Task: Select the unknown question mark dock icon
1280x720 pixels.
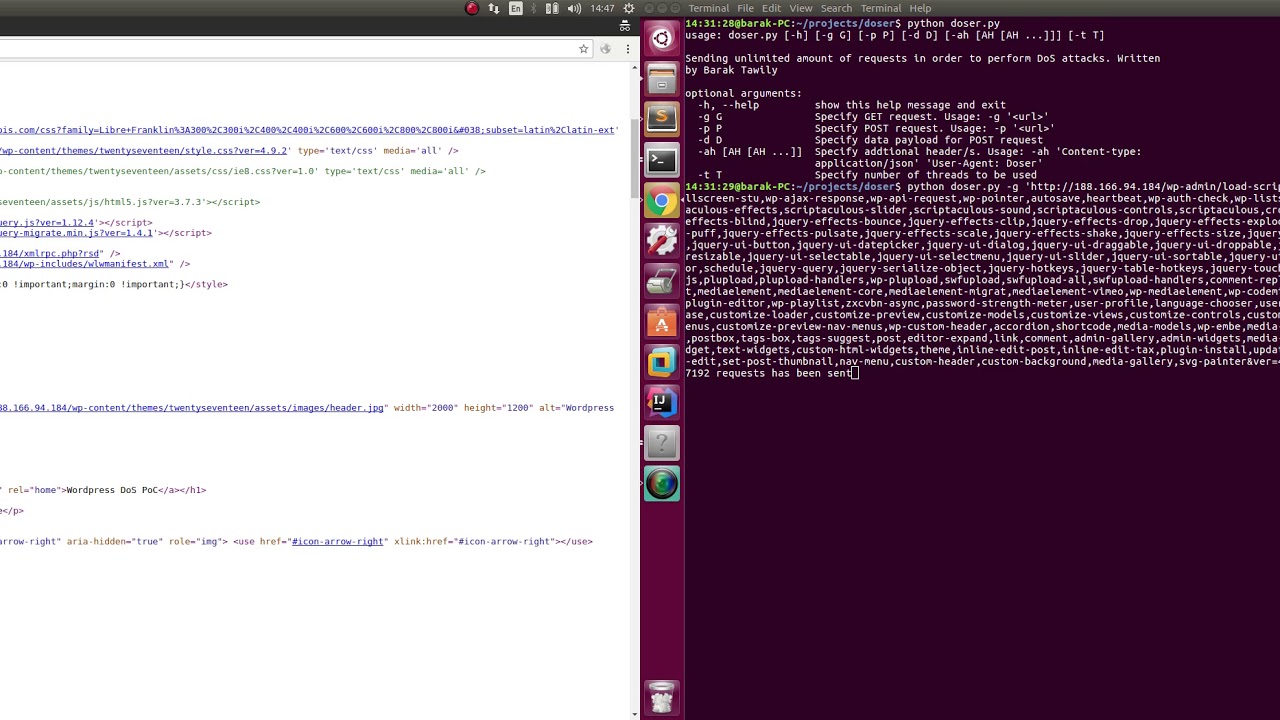Action: pyautogui.click(x=661, y=444)
